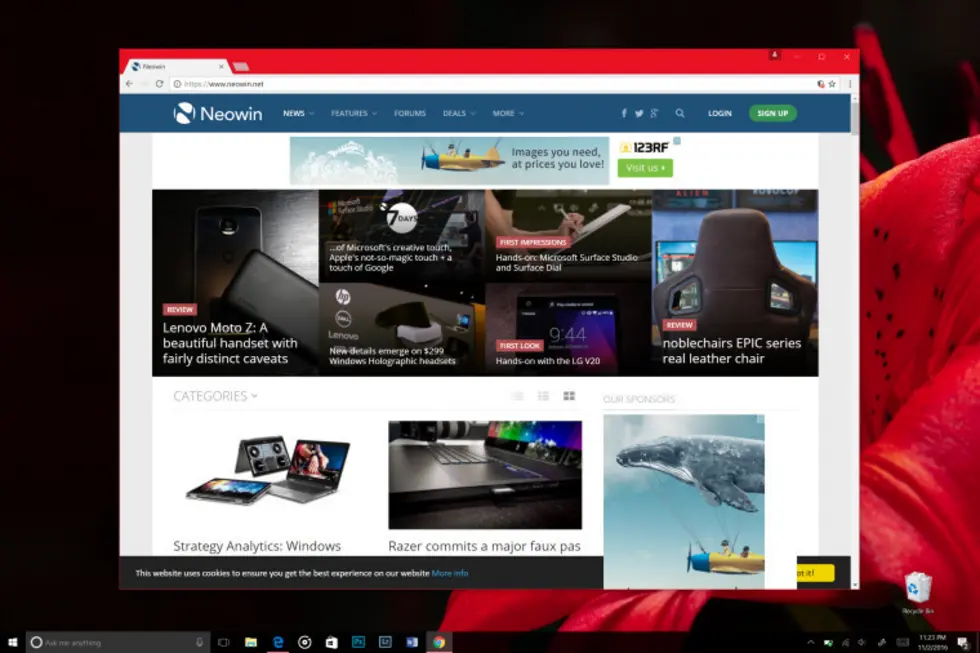Image resolution: width=980 pixels, height=653 pixels.
Task: Open the Windows Start menu
Action: click(x=12, y=642)
